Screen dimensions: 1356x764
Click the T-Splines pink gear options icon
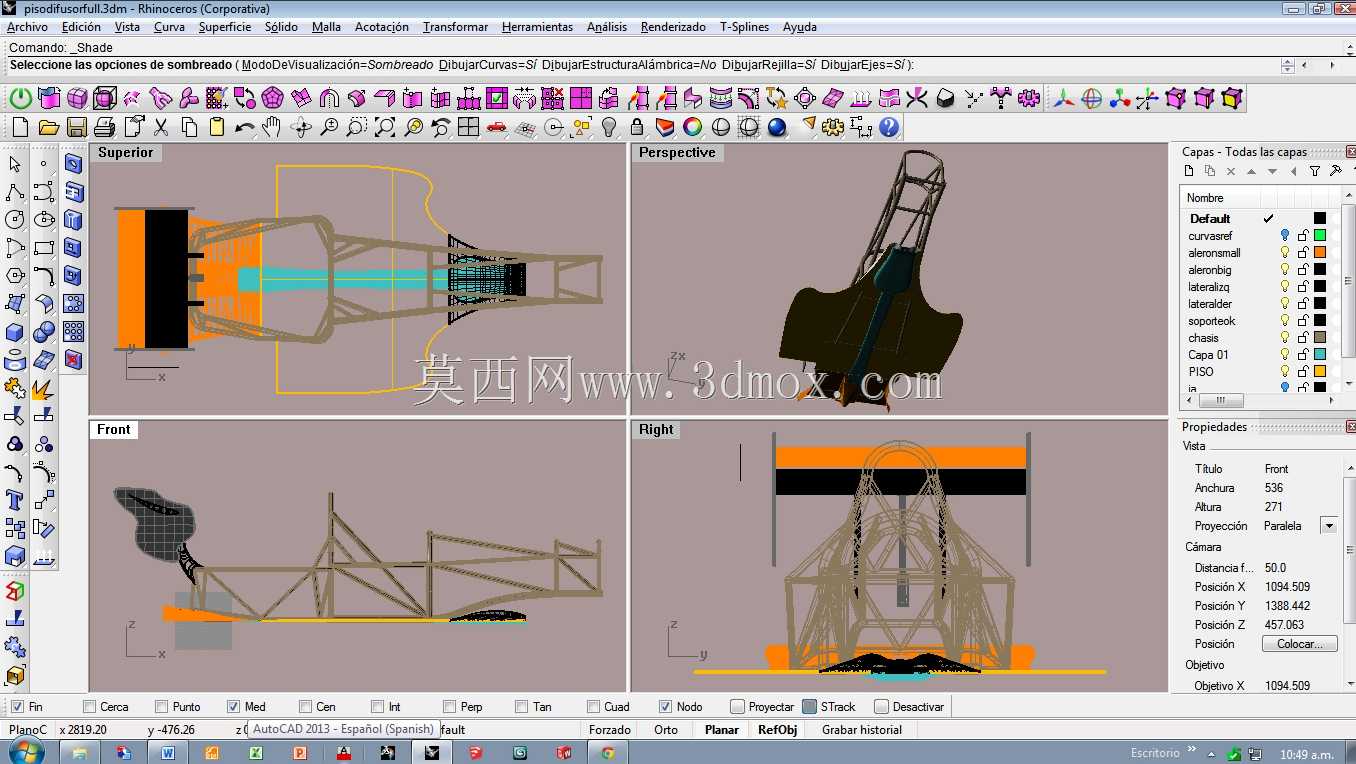point(1027,98)
